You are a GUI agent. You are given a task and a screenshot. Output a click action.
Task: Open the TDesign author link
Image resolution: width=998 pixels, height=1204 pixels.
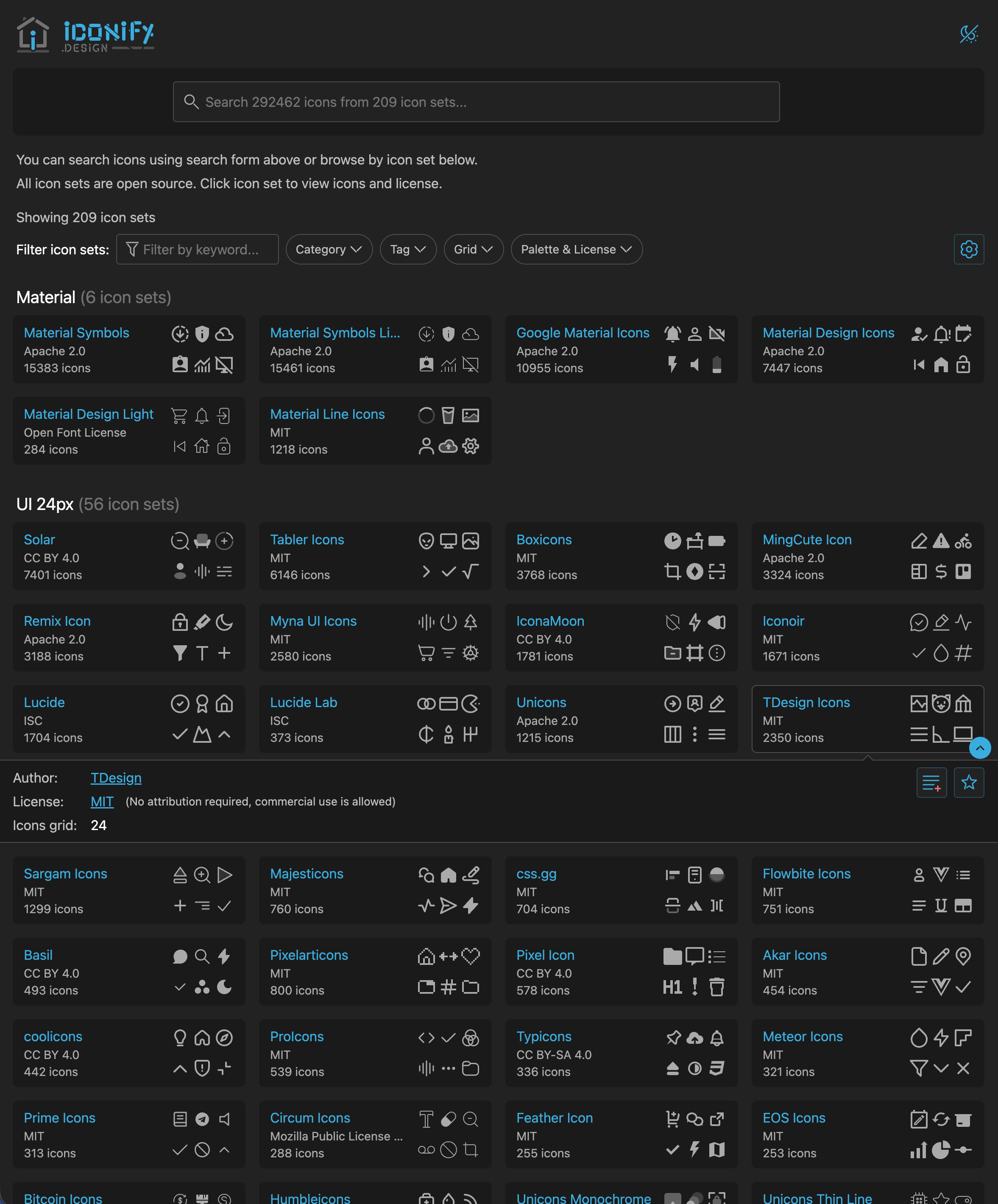pos(116,778)
